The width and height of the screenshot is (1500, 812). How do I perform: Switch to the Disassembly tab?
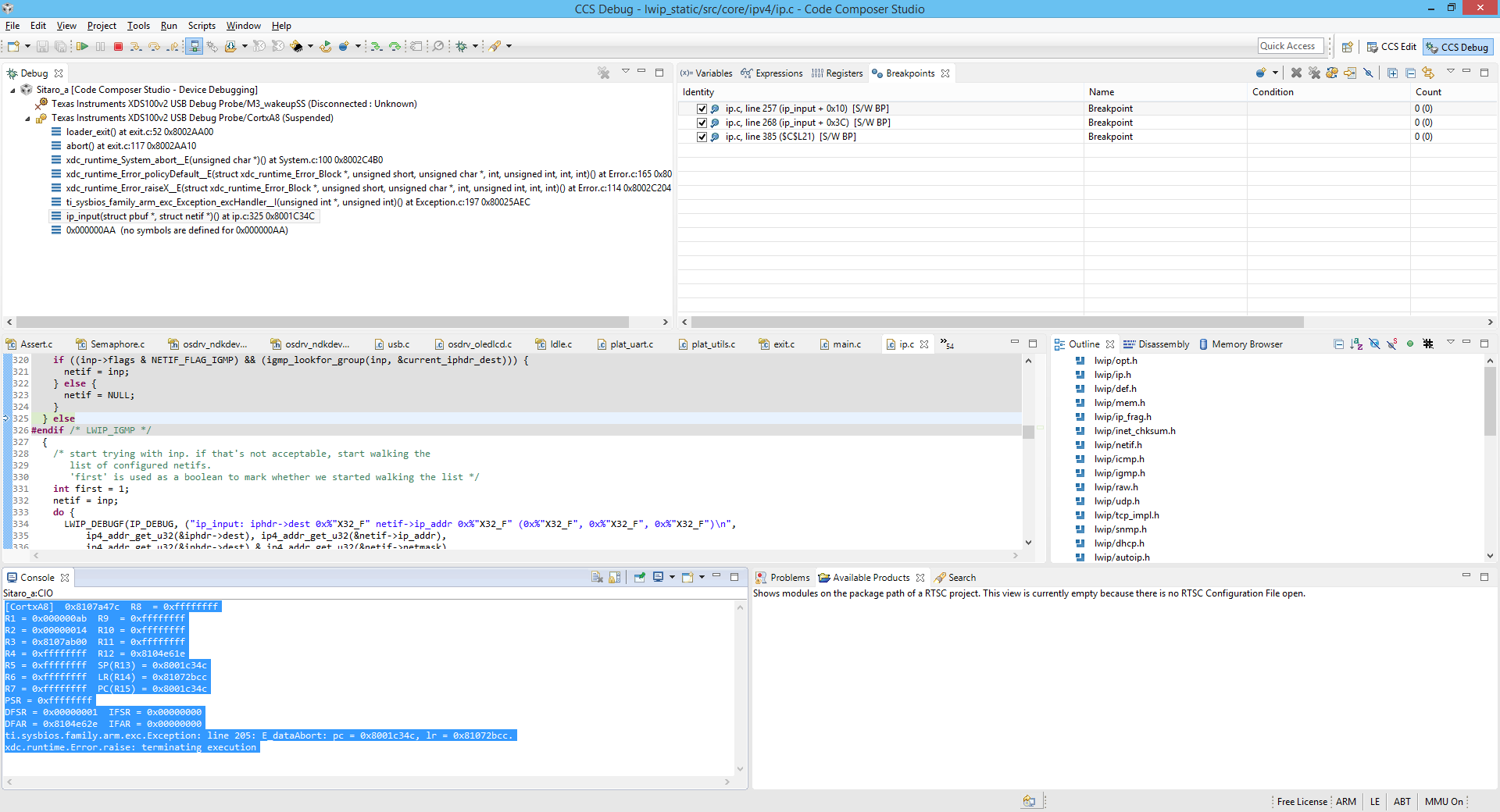tap(1156, 344)
